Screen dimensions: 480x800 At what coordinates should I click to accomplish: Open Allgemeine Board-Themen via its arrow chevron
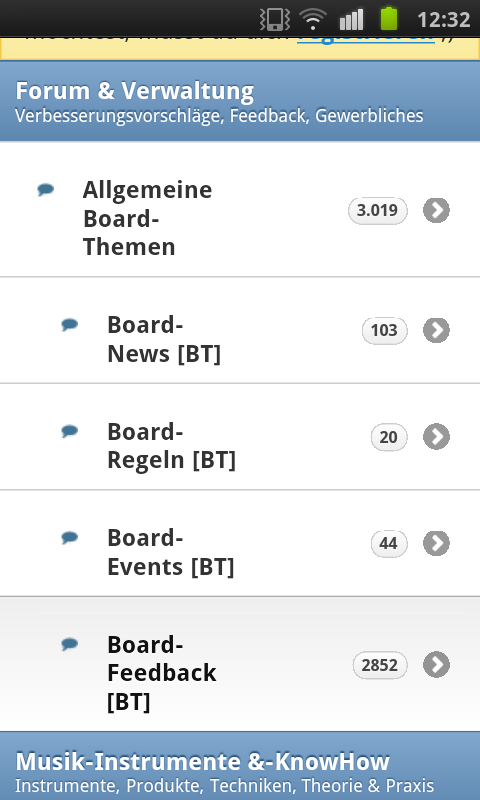[436, 210]
